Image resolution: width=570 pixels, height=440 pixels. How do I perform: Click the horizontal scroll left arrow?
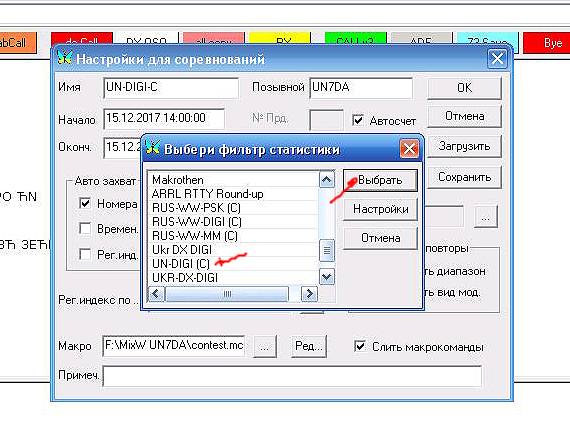tap(156, 293)
